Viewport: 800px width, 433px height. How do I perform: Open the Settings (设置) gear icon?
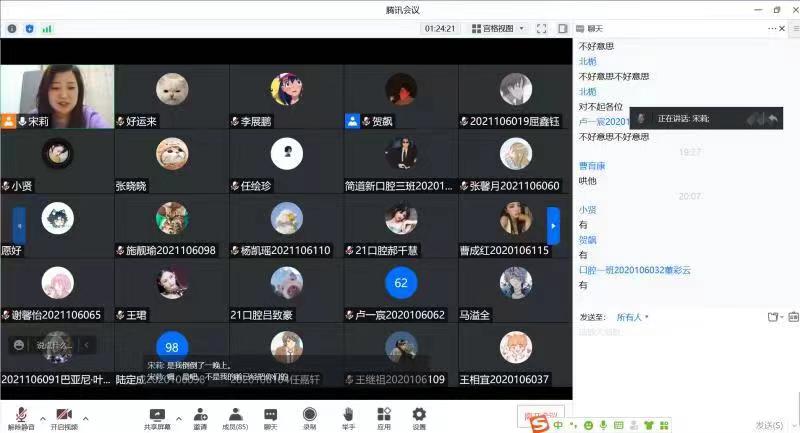pyautogui.click(x=419, y=415)
